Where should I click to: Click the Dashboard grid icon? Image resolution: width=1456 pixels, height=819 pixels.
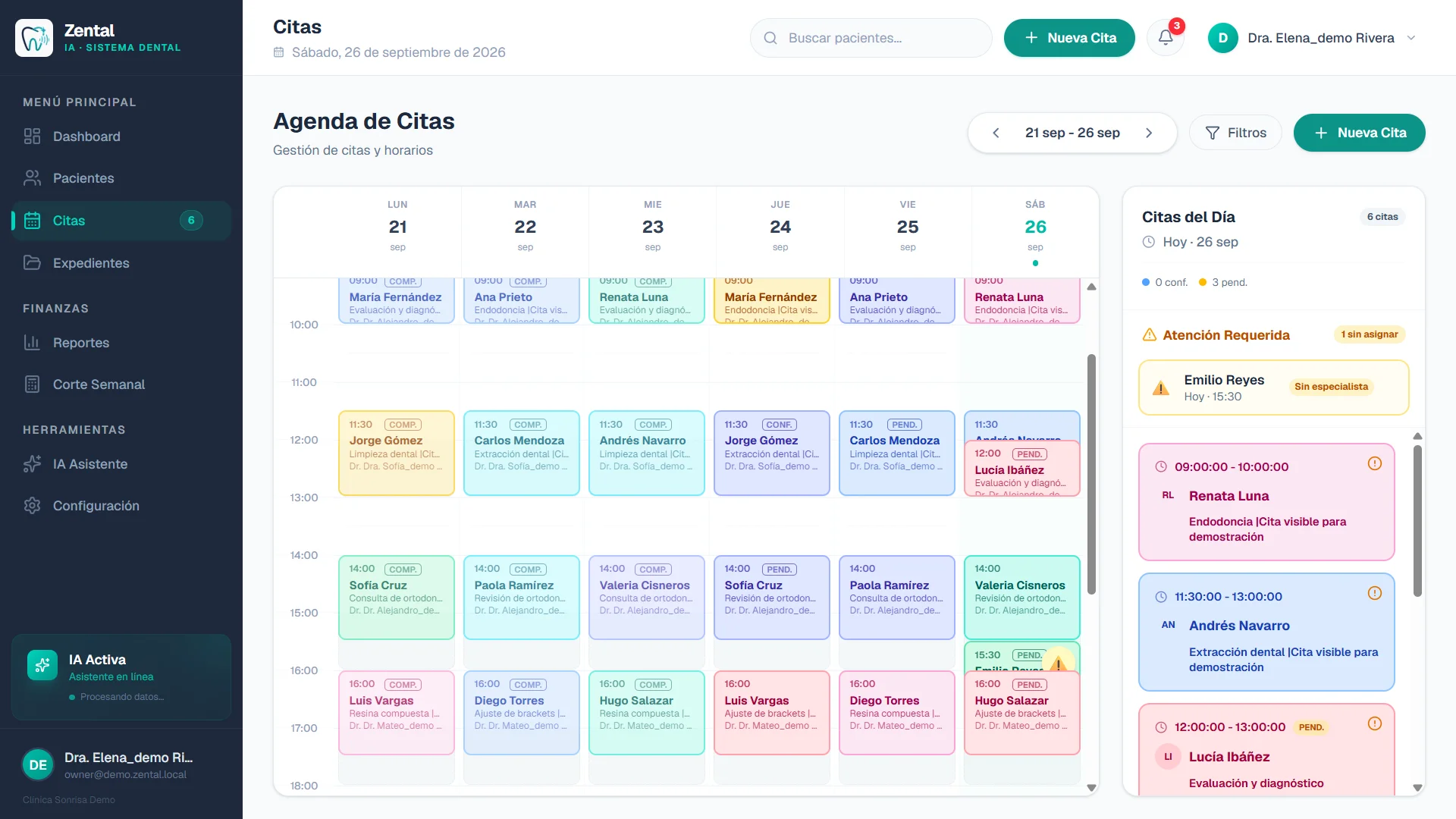(32, 136)
